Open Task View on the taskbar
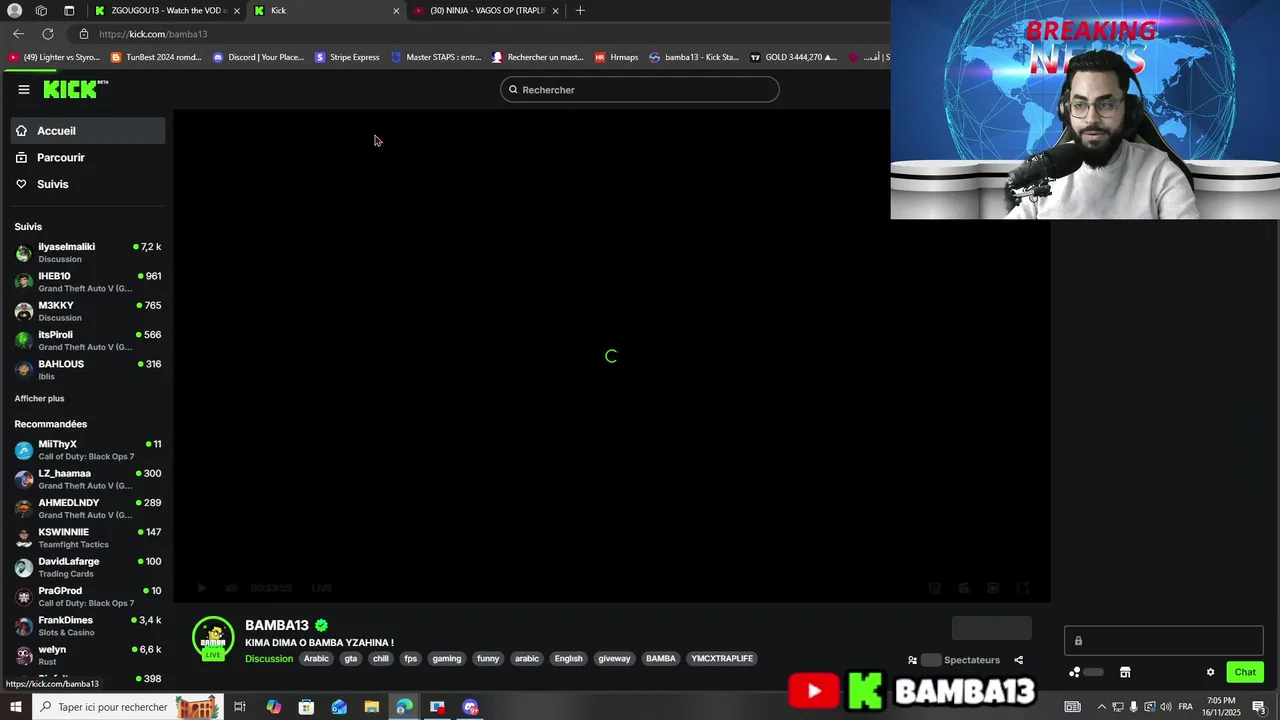Viewport: 1280px width, 720px height. coord(240,707)
